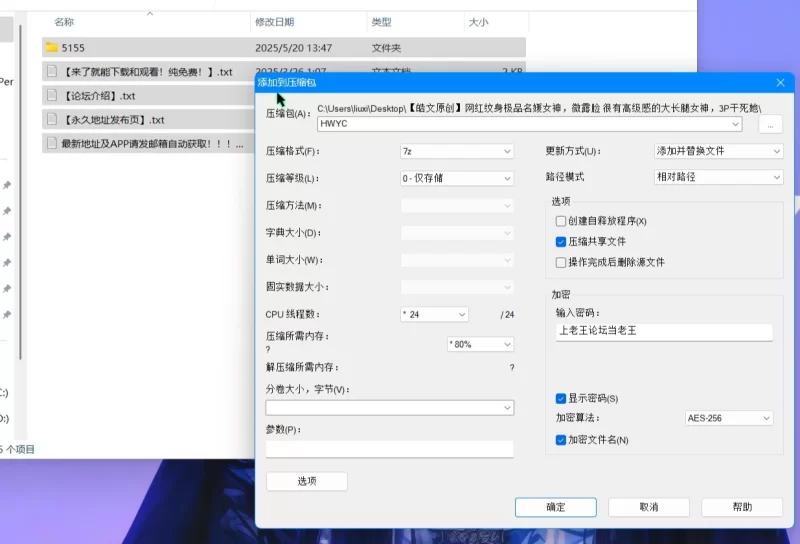Expand the 更新方式 dropdown
The height and width of the screenshot is (544, 800).
point(717,152)
